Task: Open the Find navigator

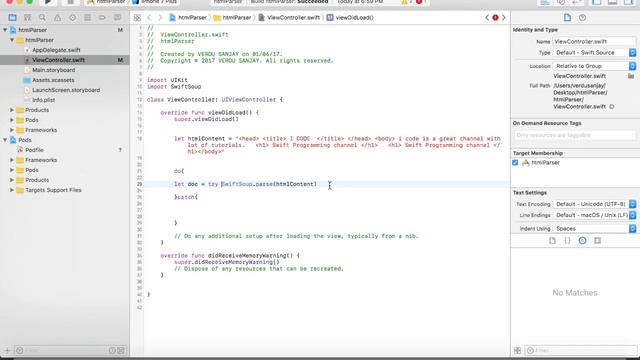Action: [x=42, y=18]
